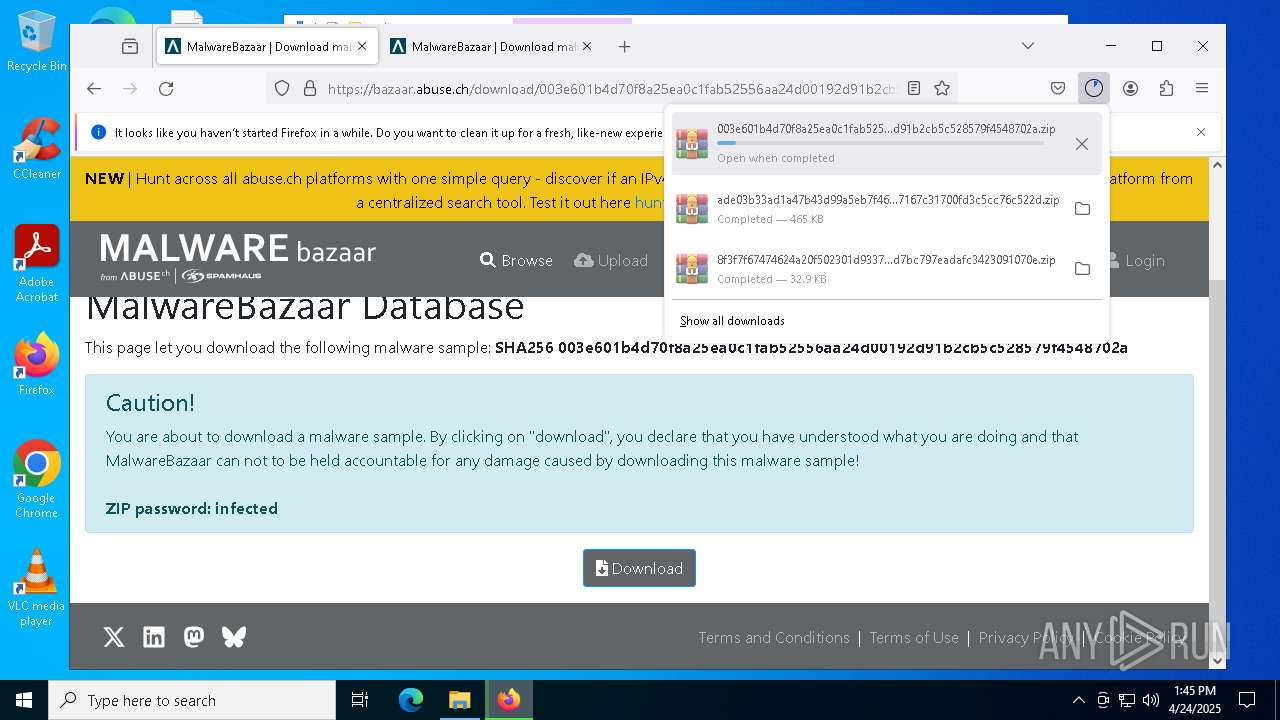View site security lock information
1280x720 pixels.
(x=309, y=88)
